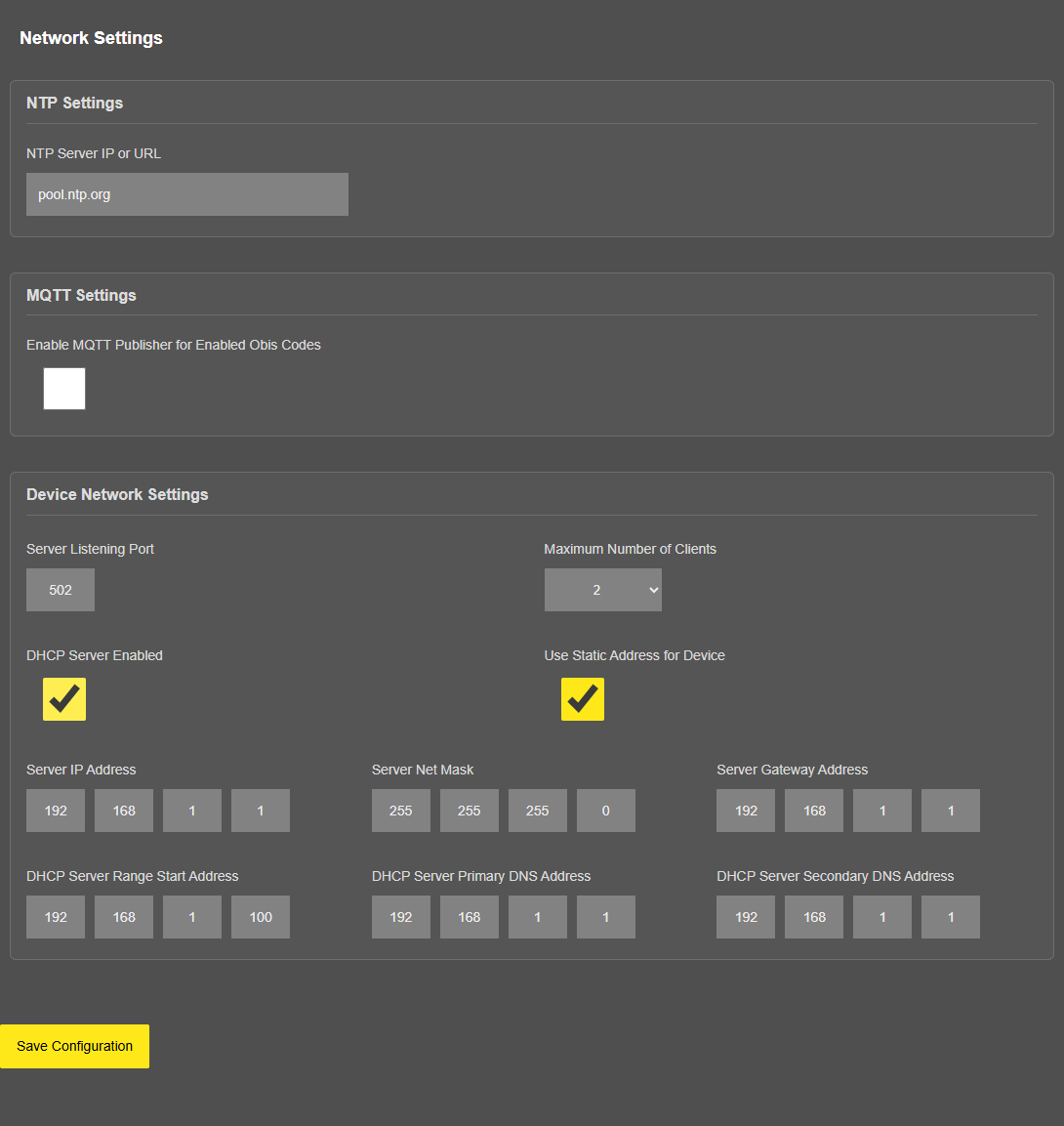Click the 'Server IP Address' label

(81, 770)
